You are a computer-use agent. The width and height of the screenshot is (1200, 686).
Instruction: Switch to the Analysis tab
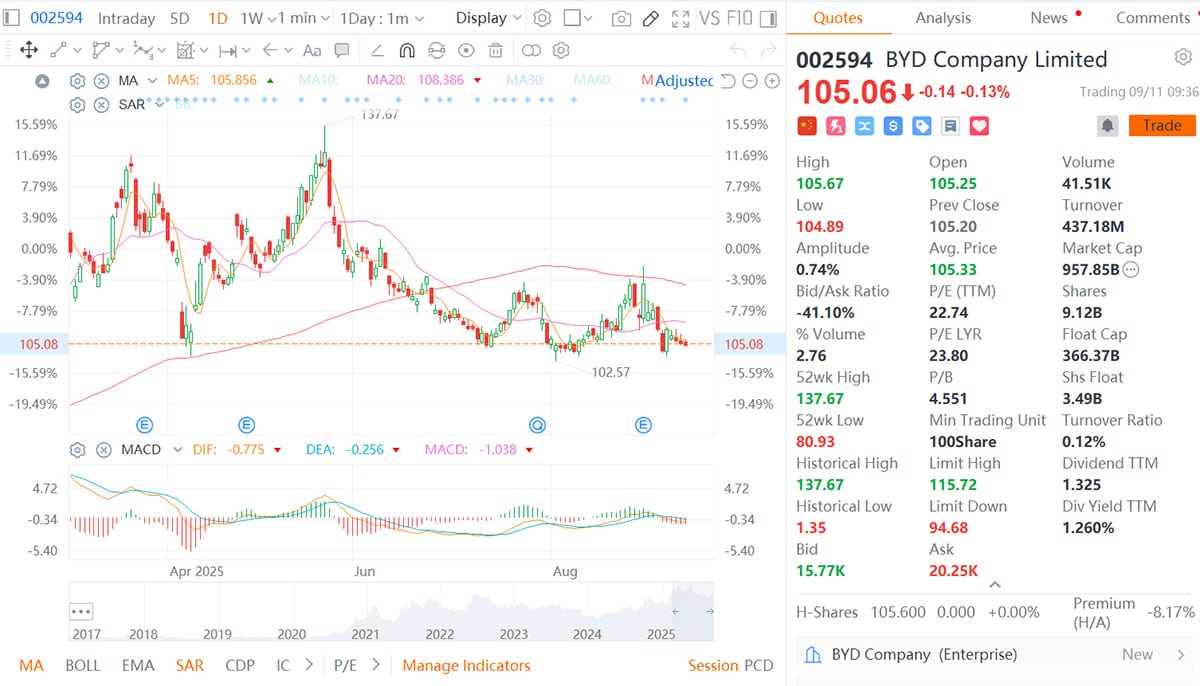[944, 17]
